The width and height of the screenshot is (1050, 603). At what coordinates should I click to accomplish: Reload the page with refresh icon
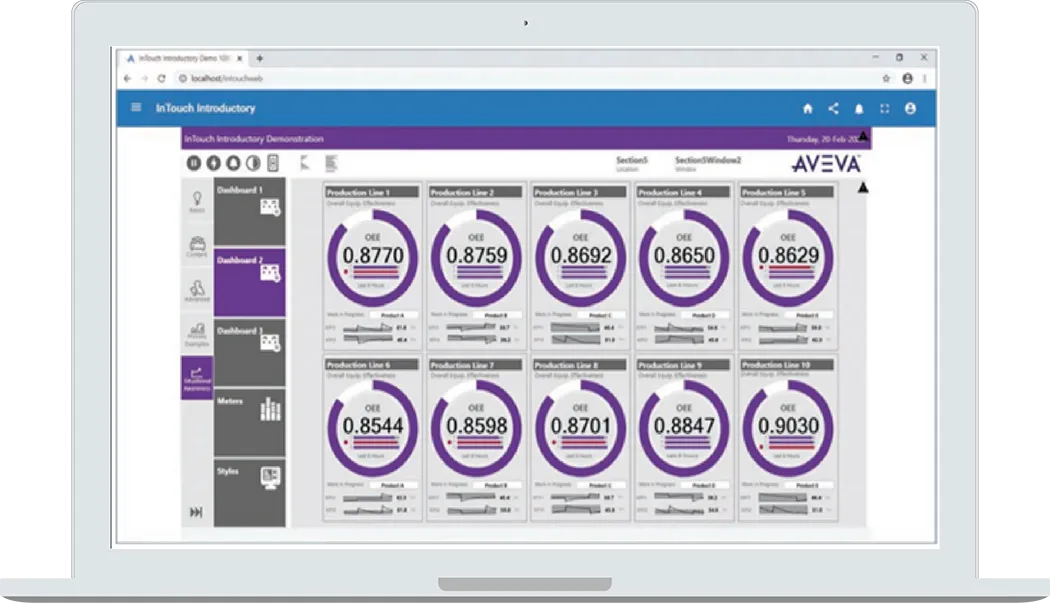pos(161,78)
